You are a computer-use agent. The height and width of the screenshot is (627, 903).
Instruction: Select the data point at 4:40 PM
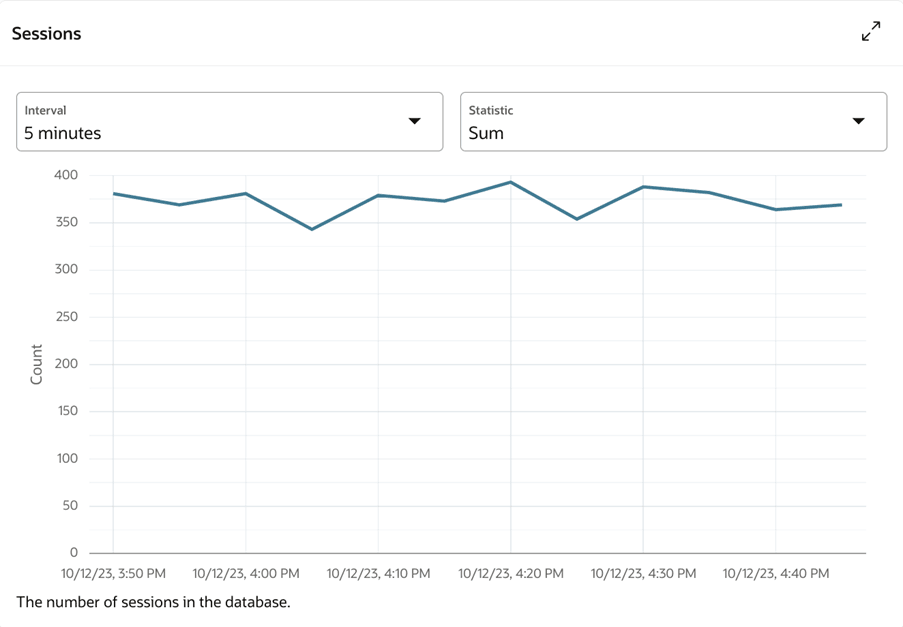pyautogui.click(x=776, y=210)
